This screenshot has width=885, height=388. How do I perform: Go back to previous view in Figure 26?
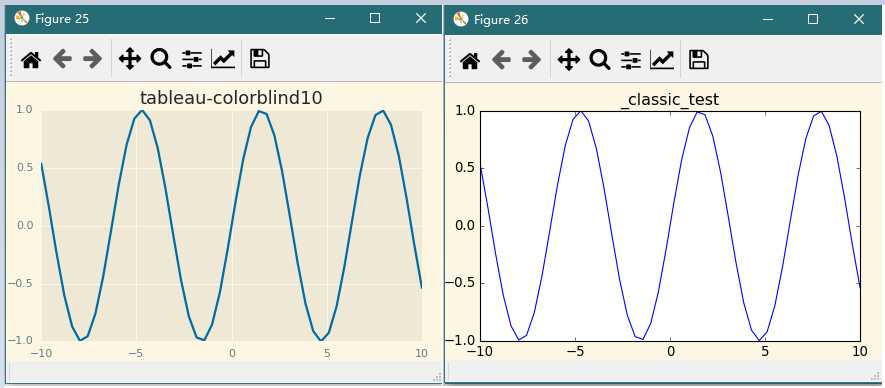pyautogui.click(x=501, y=59)
